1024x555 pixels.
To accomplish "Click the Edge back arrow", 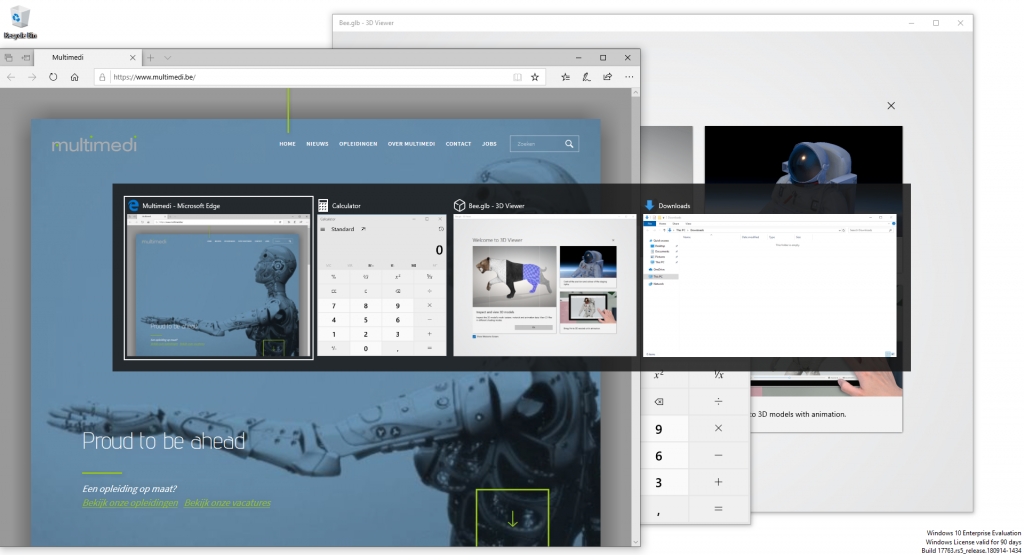I will point(11,77).
